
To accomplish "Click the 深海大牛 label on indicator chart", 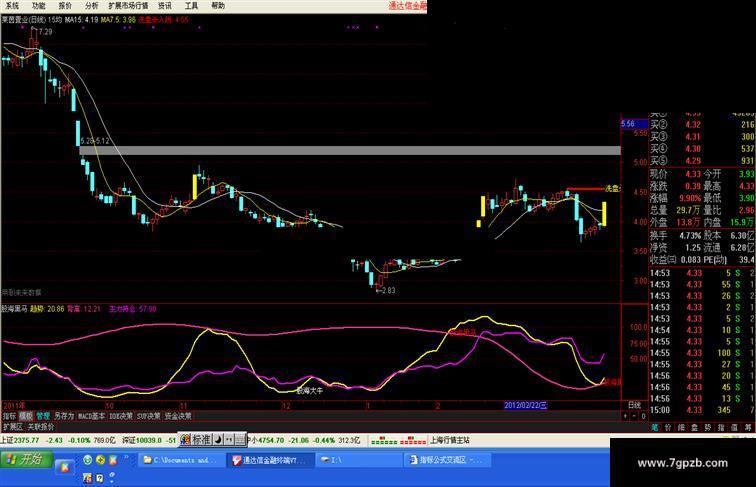I will pos(309,391).
